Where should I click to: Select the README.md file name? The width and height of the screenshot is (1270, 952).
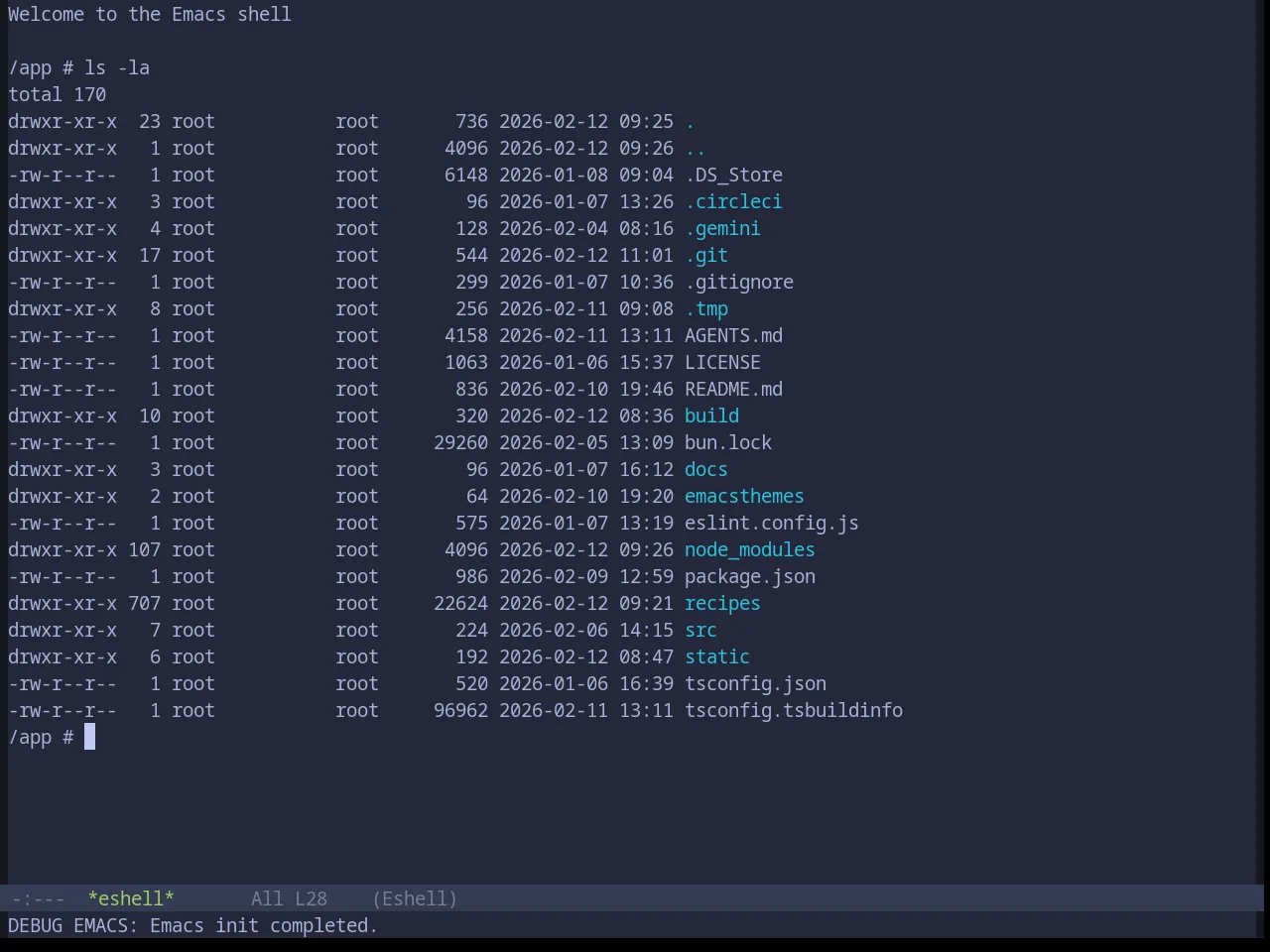click(x=733, y=389)
